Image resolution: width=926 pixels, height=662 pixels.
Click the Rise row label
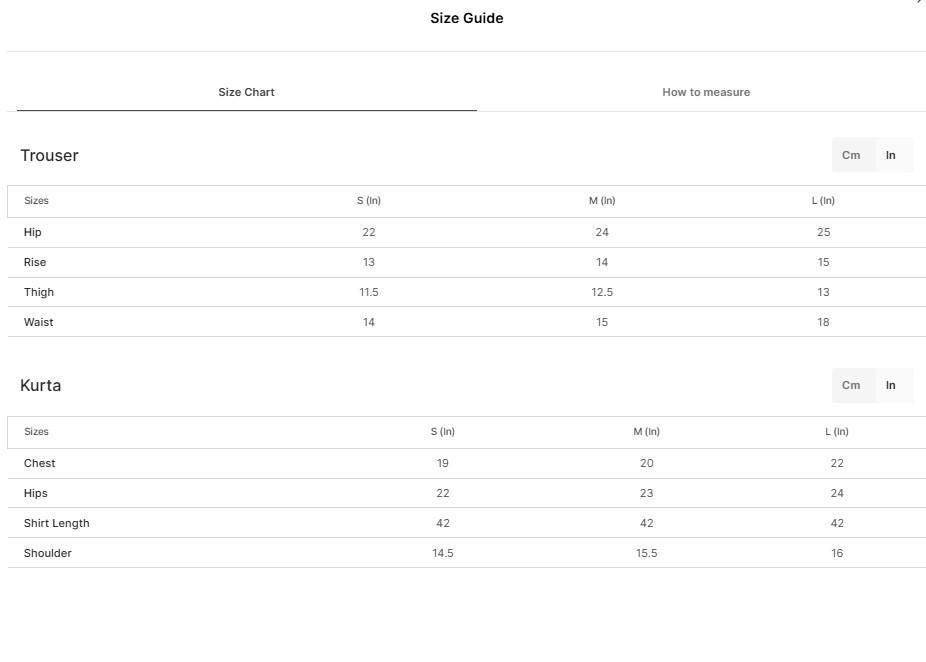point(35,262)
